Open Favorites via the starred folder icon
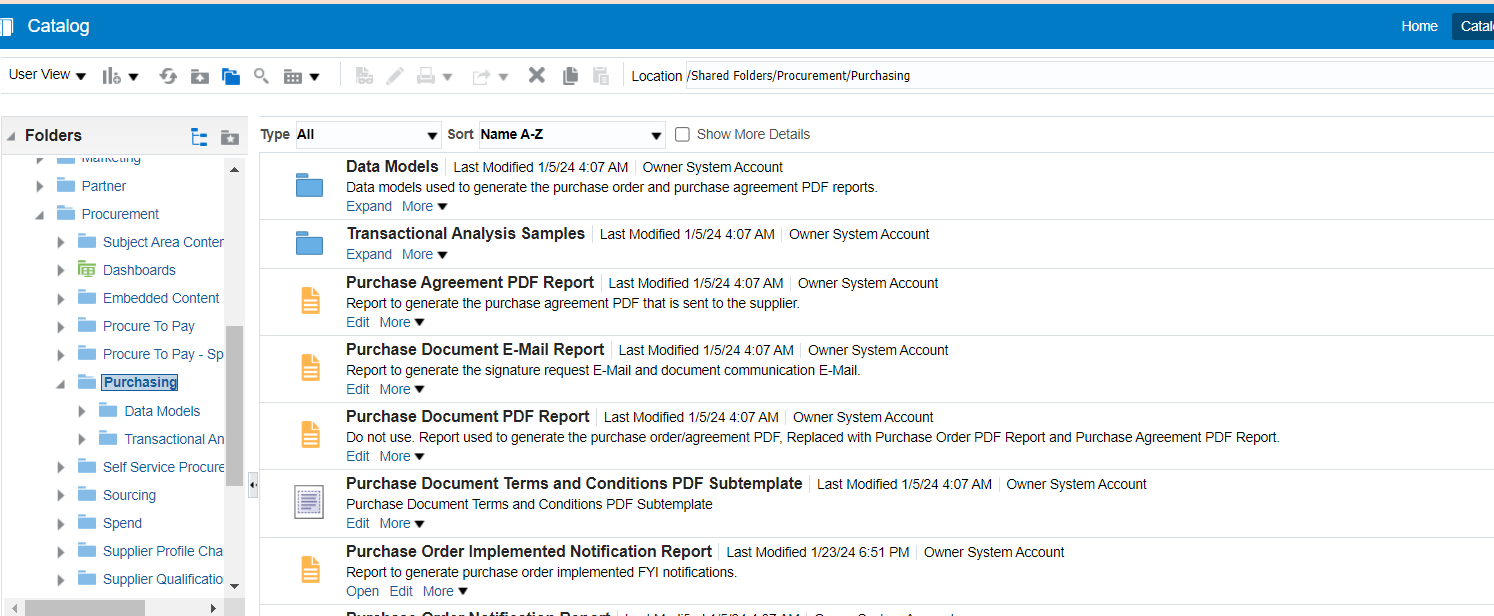1494x616 pixels. [231, 135]
